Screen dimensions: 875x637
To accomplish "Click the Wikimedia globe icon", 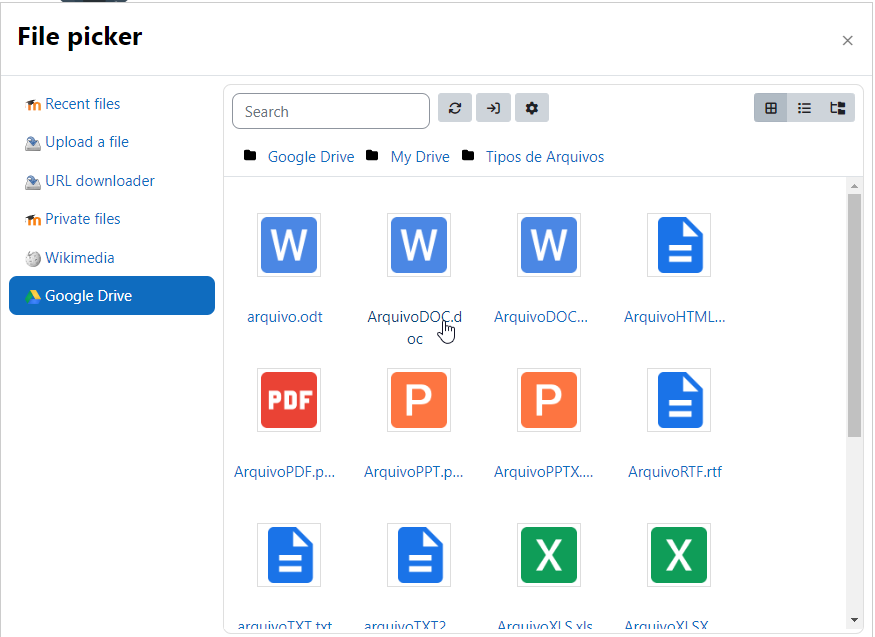I will [33, 258].
